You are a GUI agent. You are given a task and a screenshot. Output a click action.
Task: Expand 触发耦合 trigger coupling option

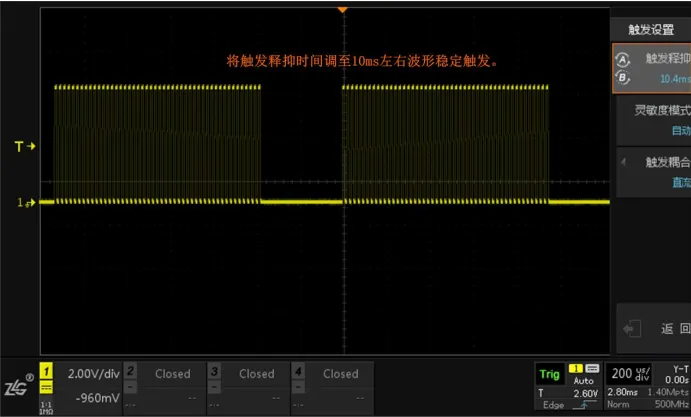pyautogui.click(x=654, y=172)
